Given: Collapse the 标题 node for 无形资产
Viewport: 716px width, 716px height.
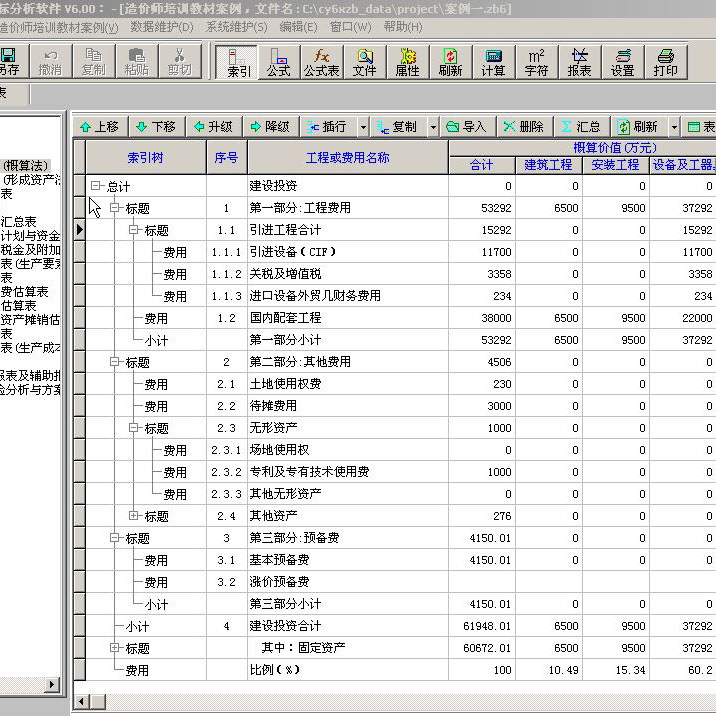Looking at the screenshot, I should (x=134, y=428).
